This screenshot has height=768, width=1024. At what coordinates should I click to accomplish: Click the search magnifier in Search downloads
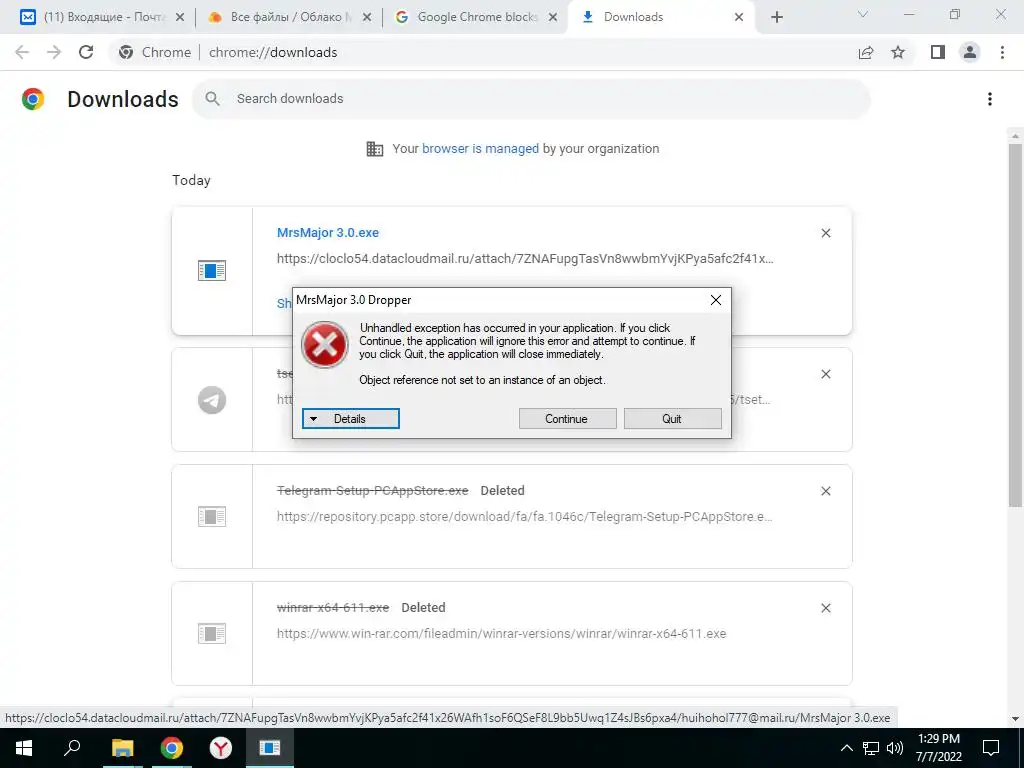(x=212, y=99)
